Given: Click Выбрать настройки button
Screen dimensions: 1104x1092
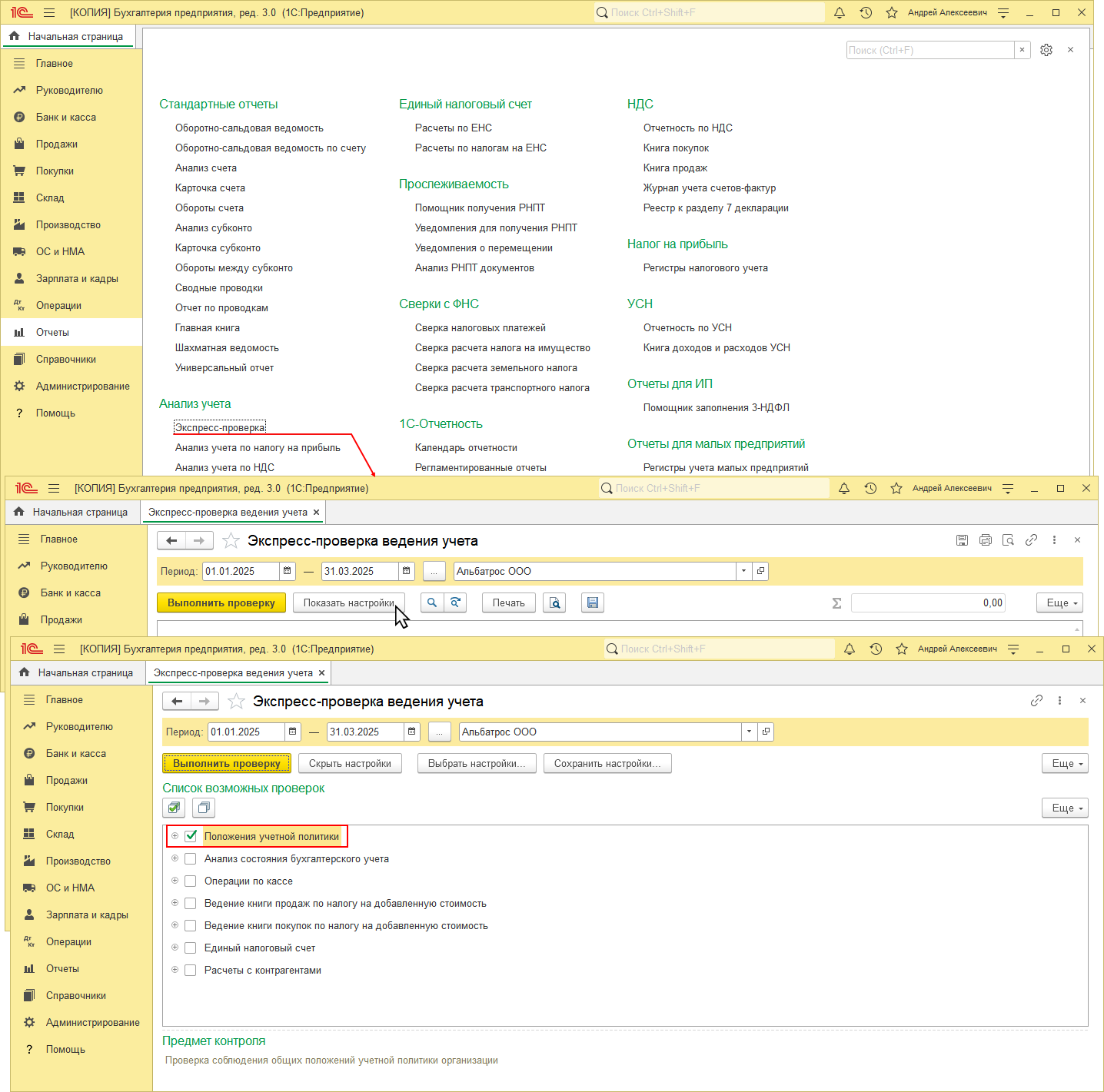Looking at the screenshot, I should pyautogui.click(x=477, y=763).
